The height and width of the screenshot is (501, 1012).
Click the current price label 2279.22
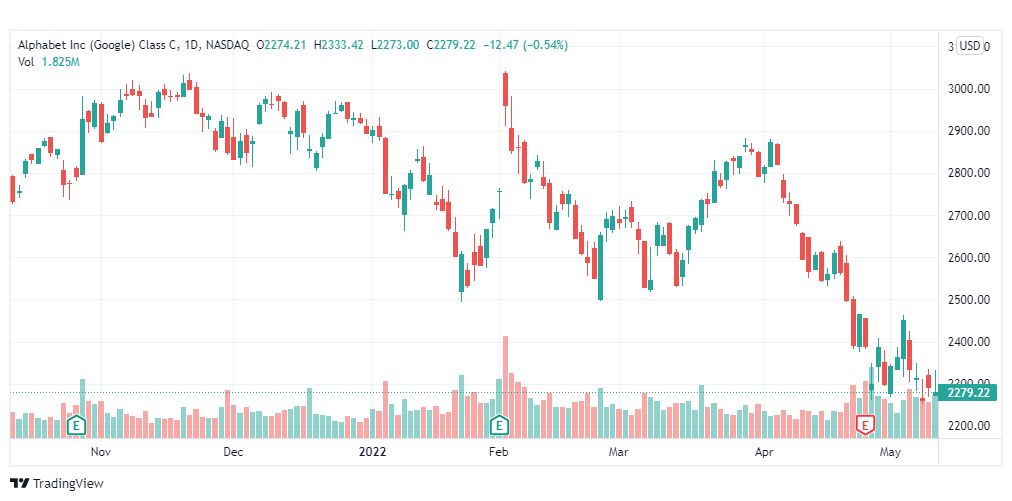[x=969, y=392]
